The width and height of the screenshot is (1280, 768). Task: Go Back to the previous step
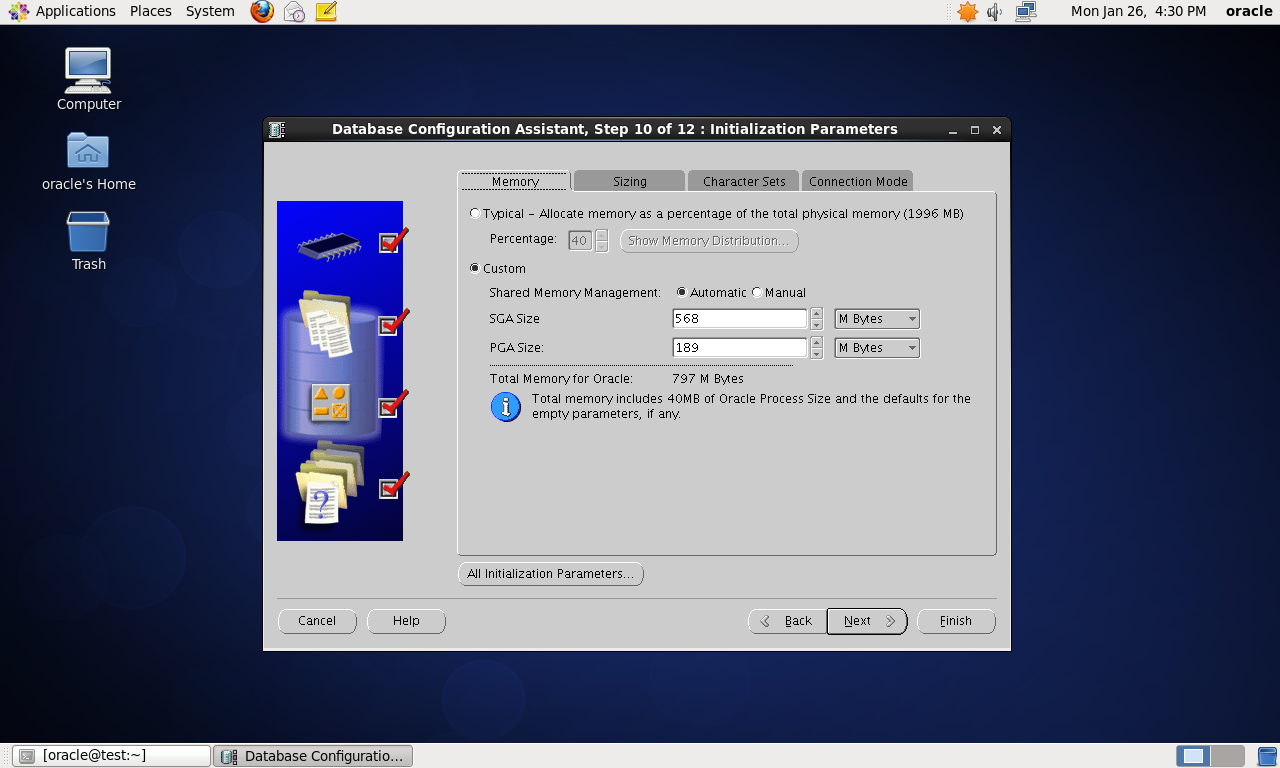coord(787,621)
